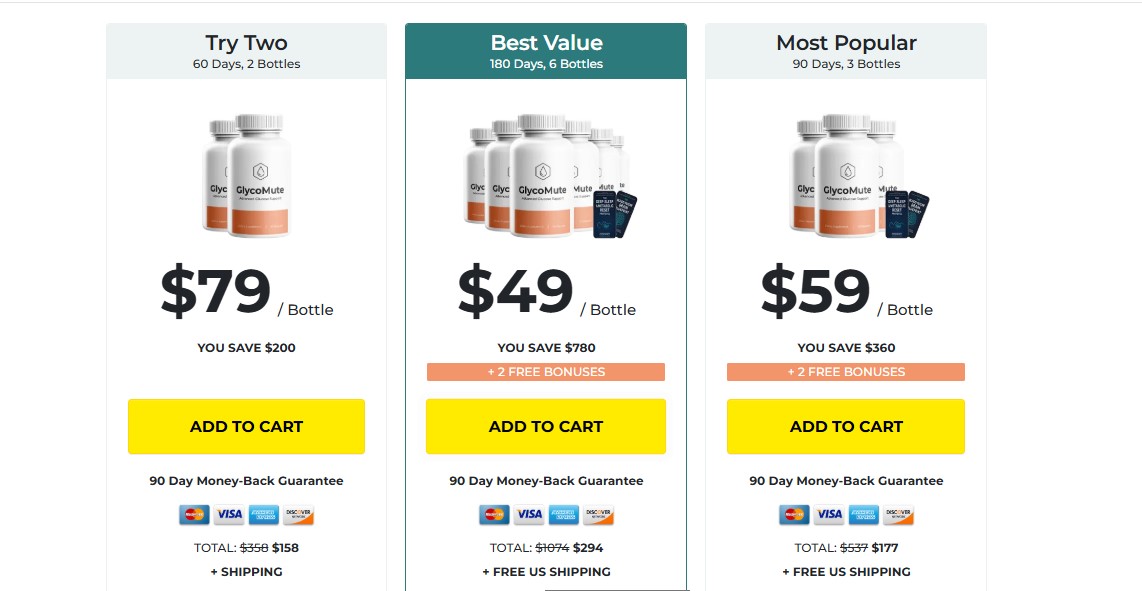The height and width of the screenshot is (591, 1142).
Task: Select the two-bottle product image
Action: pos(248,175)
